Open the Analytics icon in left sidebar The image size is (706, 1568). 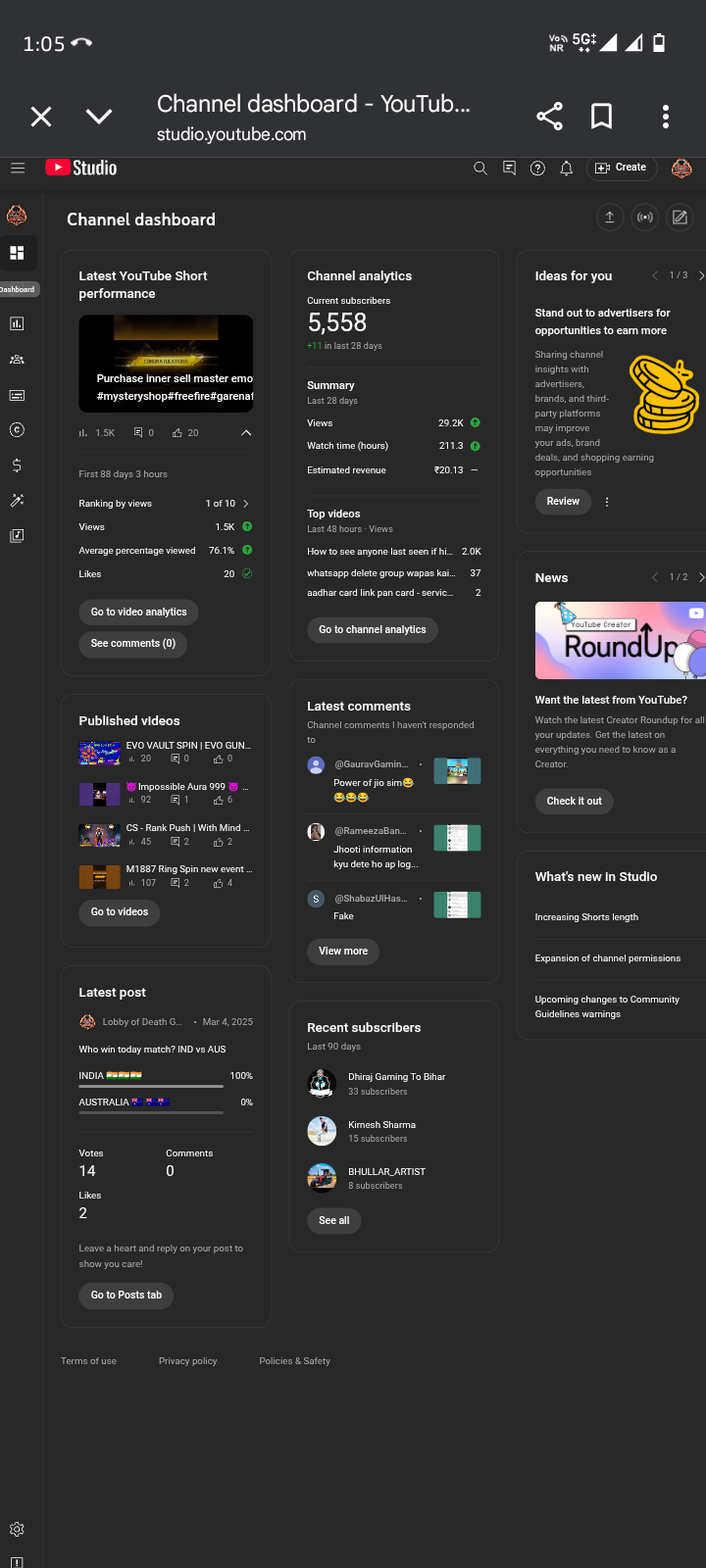17,323
